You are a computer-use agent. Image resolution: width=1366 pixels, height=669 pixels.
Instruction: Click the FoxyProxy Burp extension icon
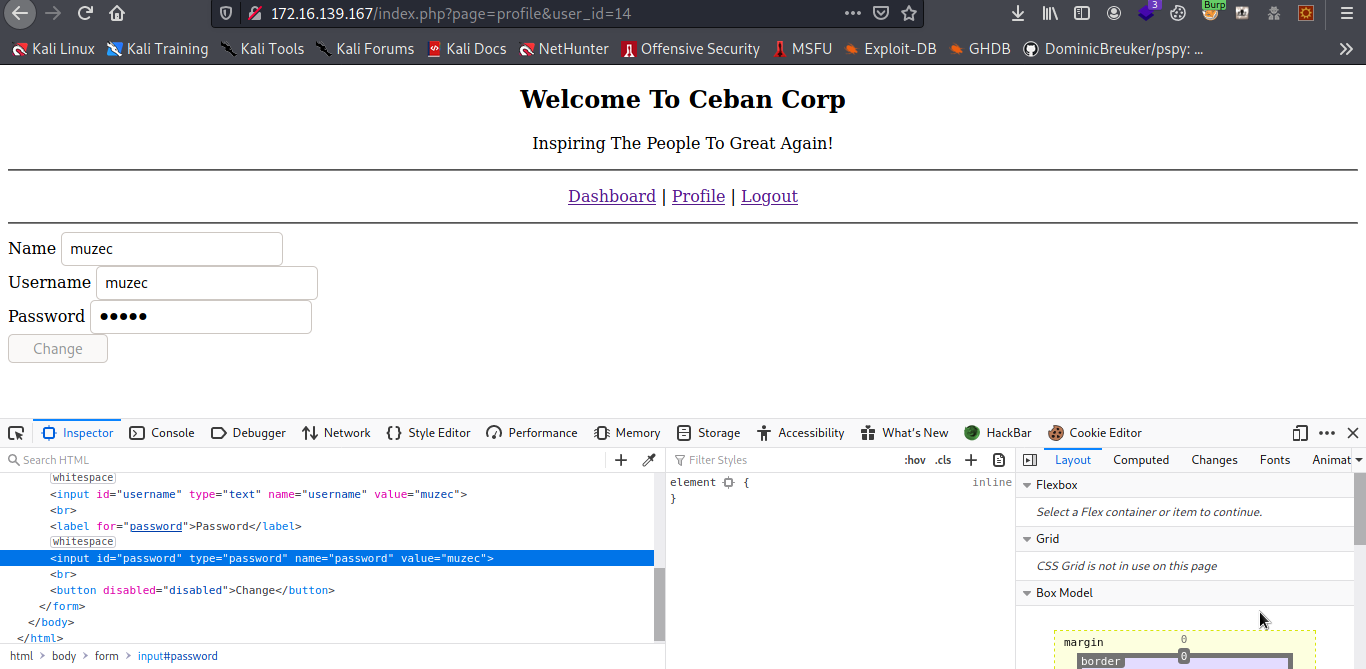click(x=1212, y=12)
